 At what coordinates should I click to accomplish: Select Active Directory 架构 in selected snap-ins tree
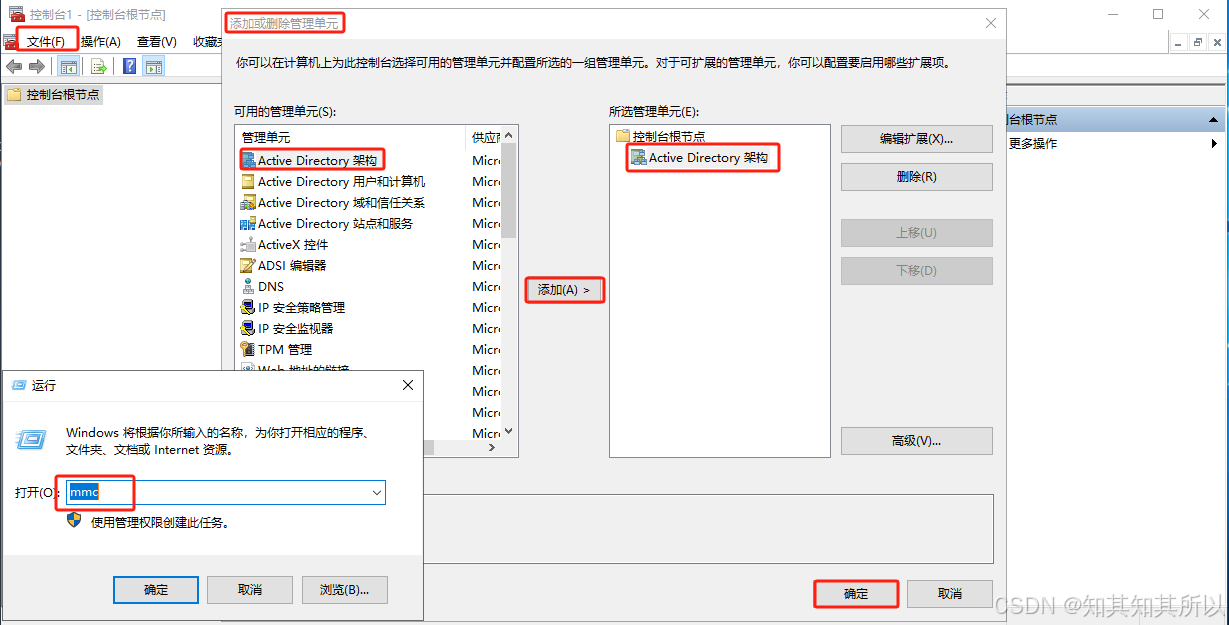(x=708, y=158)
